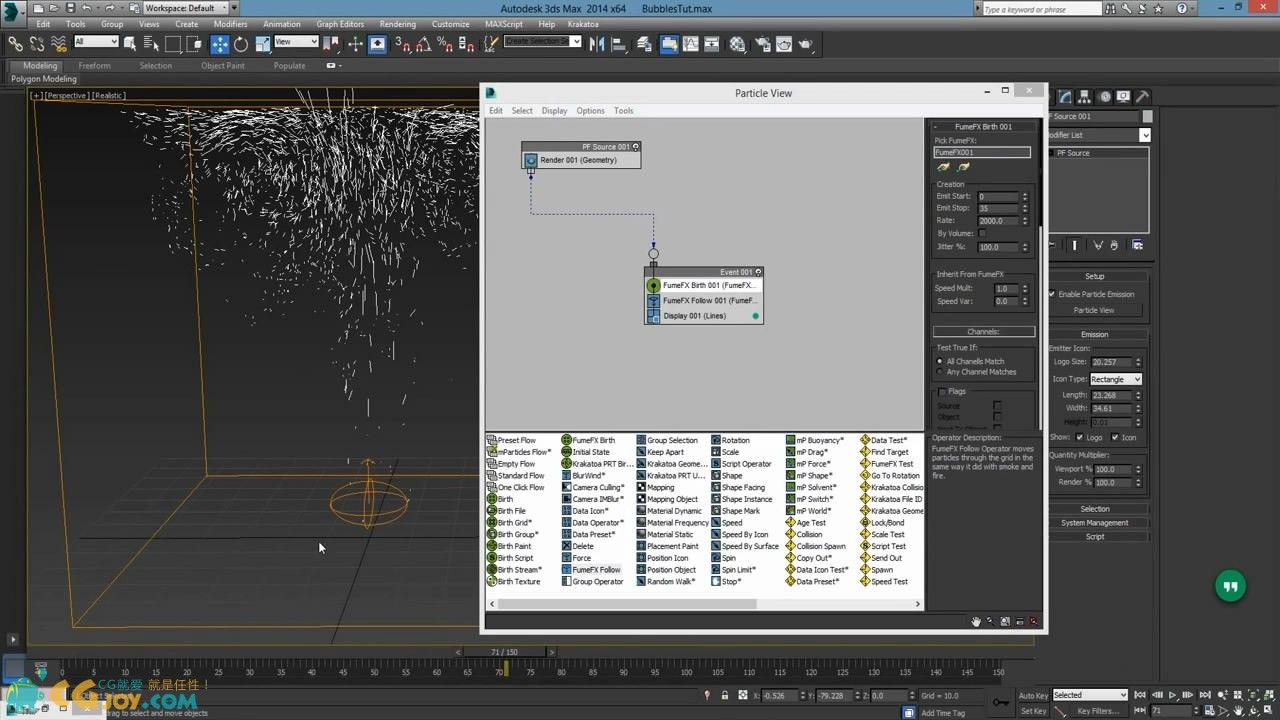
Task: Open the Krakatoa menu
Action: coord(582,24)
